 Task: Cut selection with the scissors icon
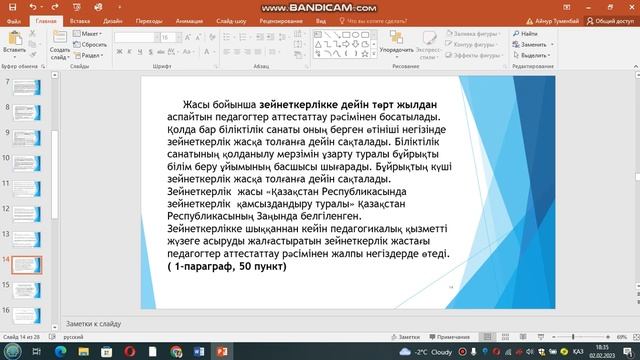33,33
